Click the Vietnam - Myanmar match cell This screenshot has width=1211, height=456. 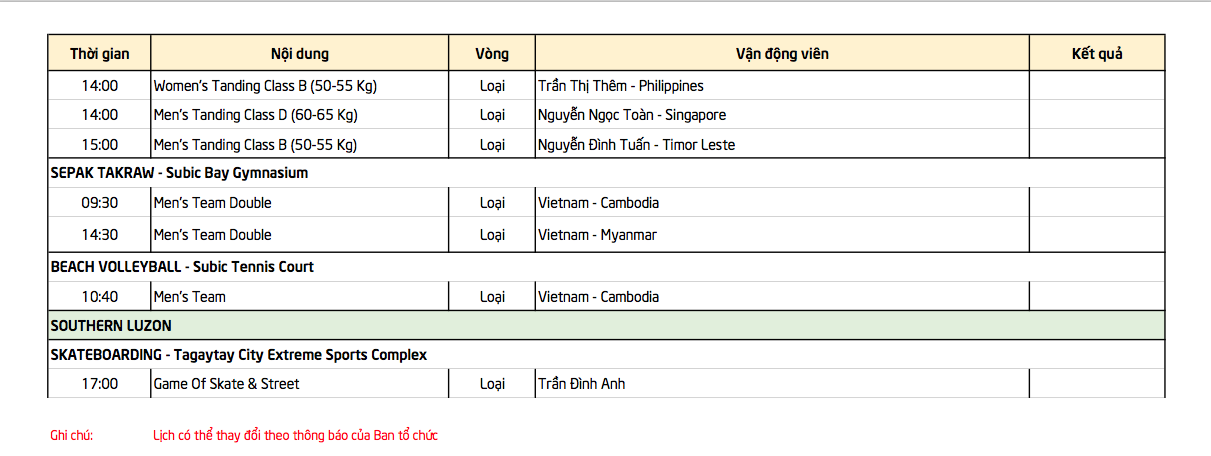(782, 235)
